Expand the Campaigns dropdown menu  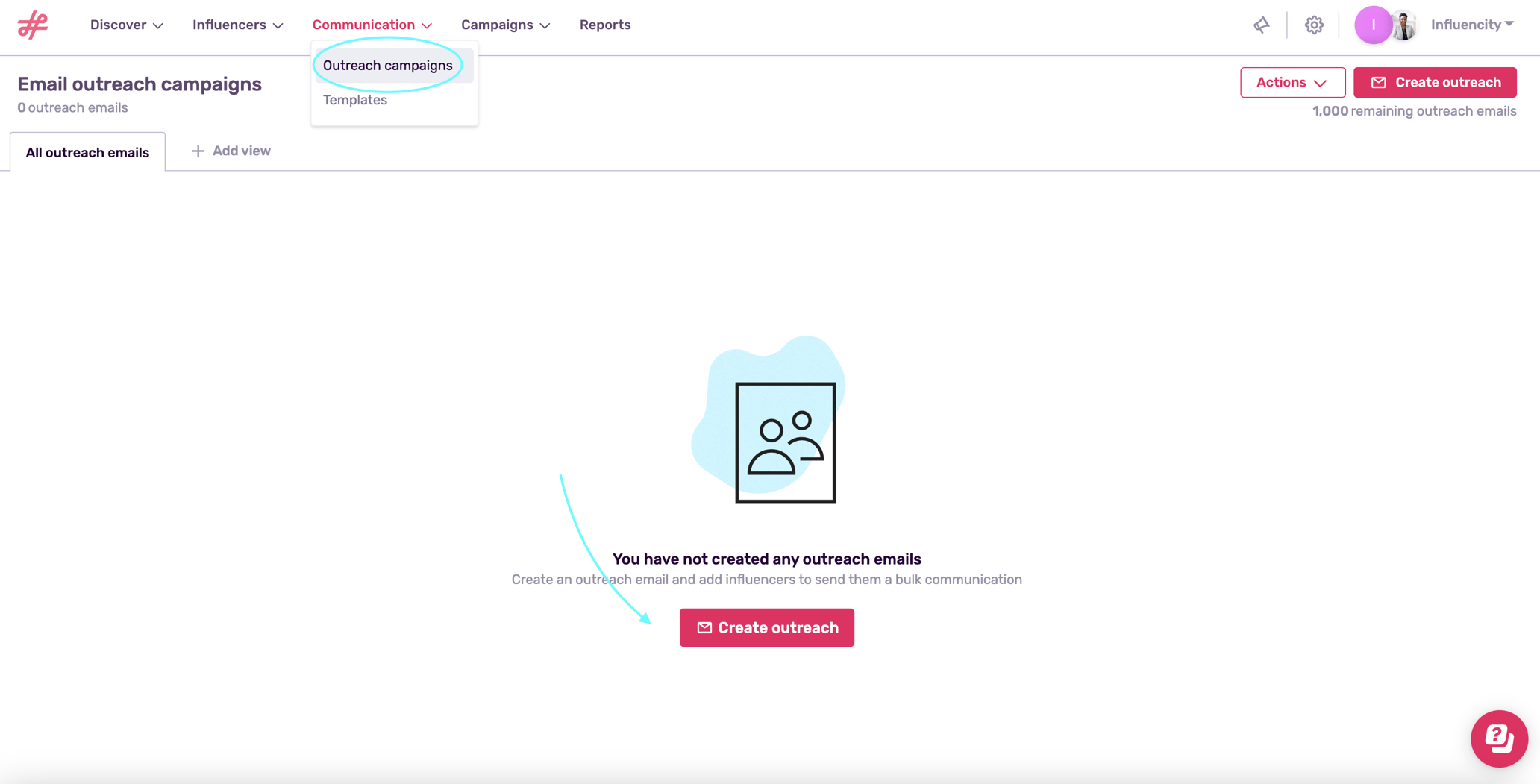(504, 25)
